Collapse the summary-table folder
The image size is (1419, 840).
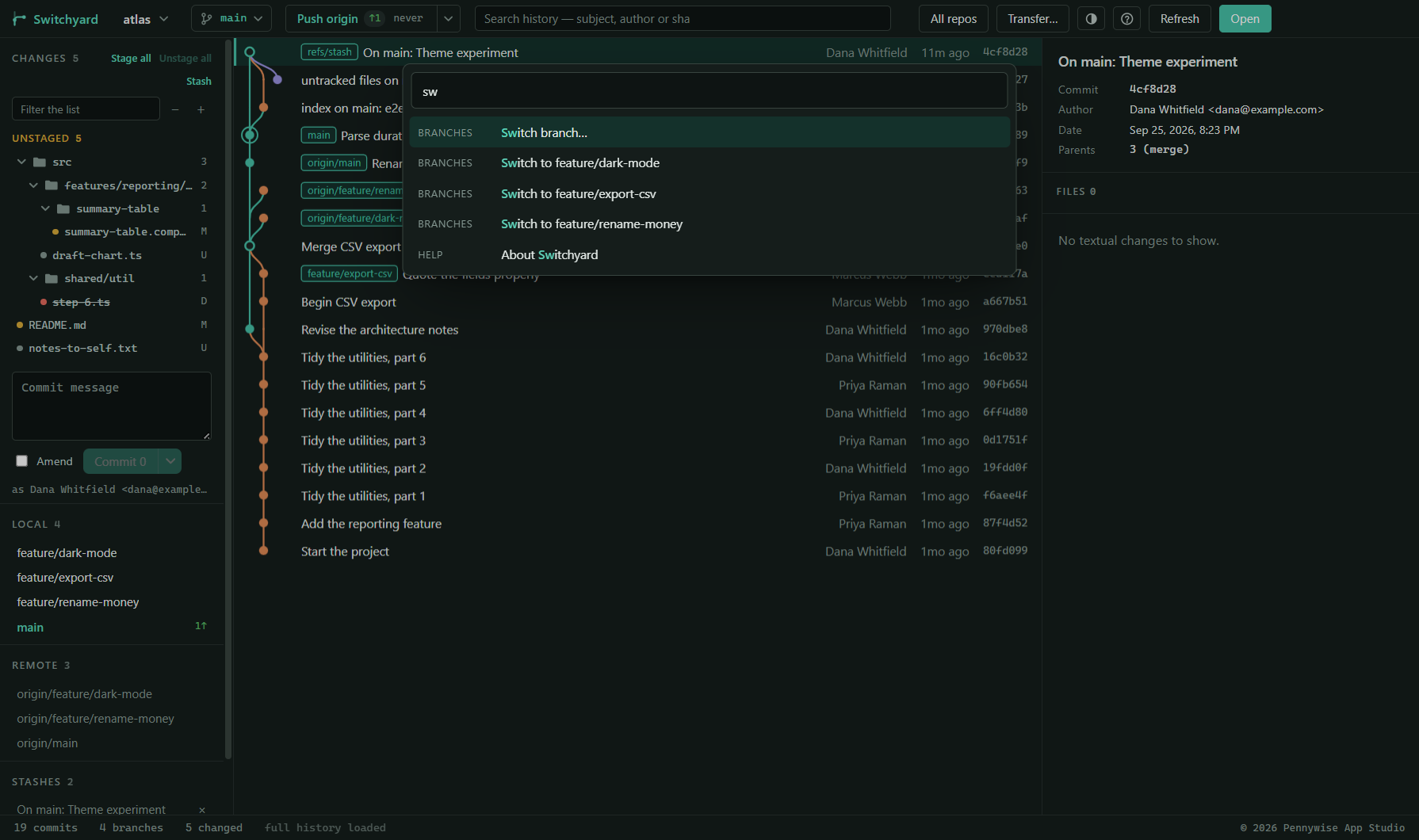point(45,208)
